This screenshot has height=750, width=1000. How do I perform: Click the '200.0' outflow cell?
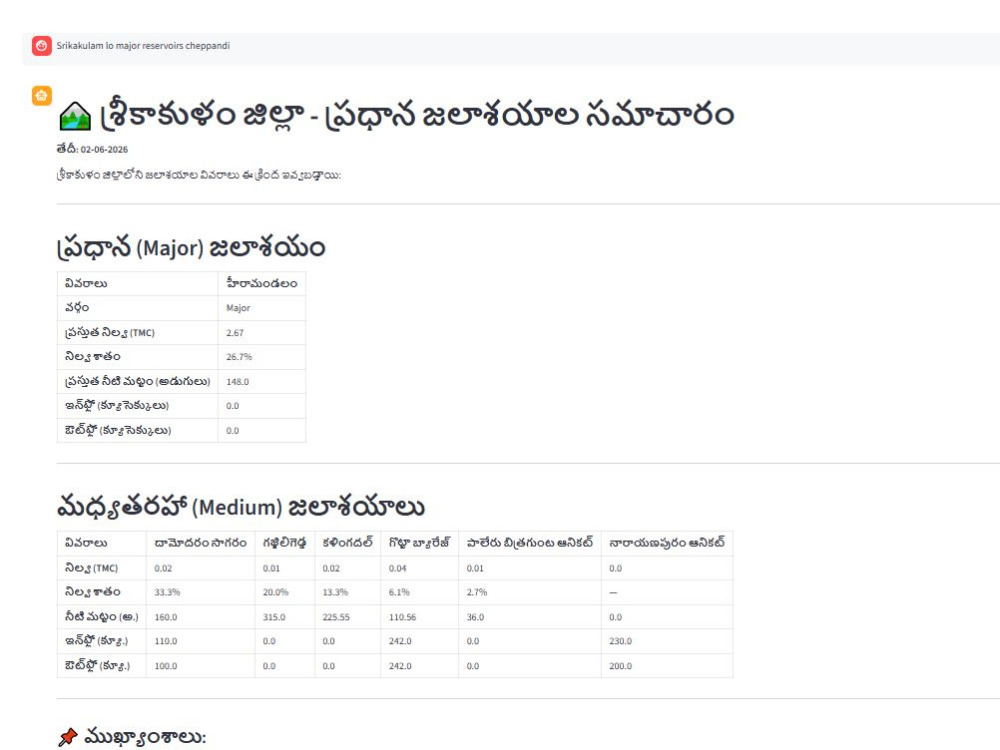point(621,666)
